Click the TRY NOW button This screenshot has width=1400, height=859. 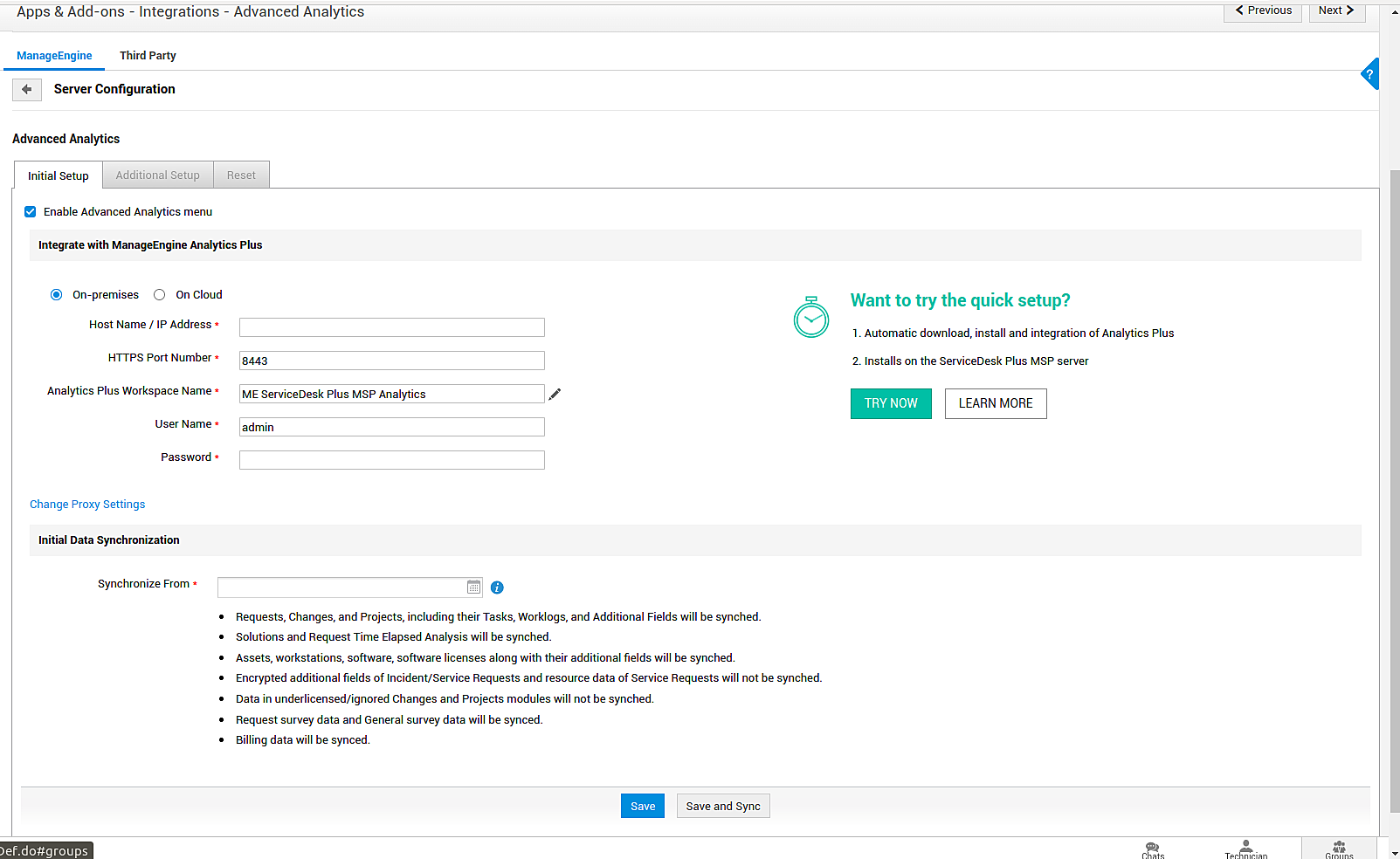point(890,403)
